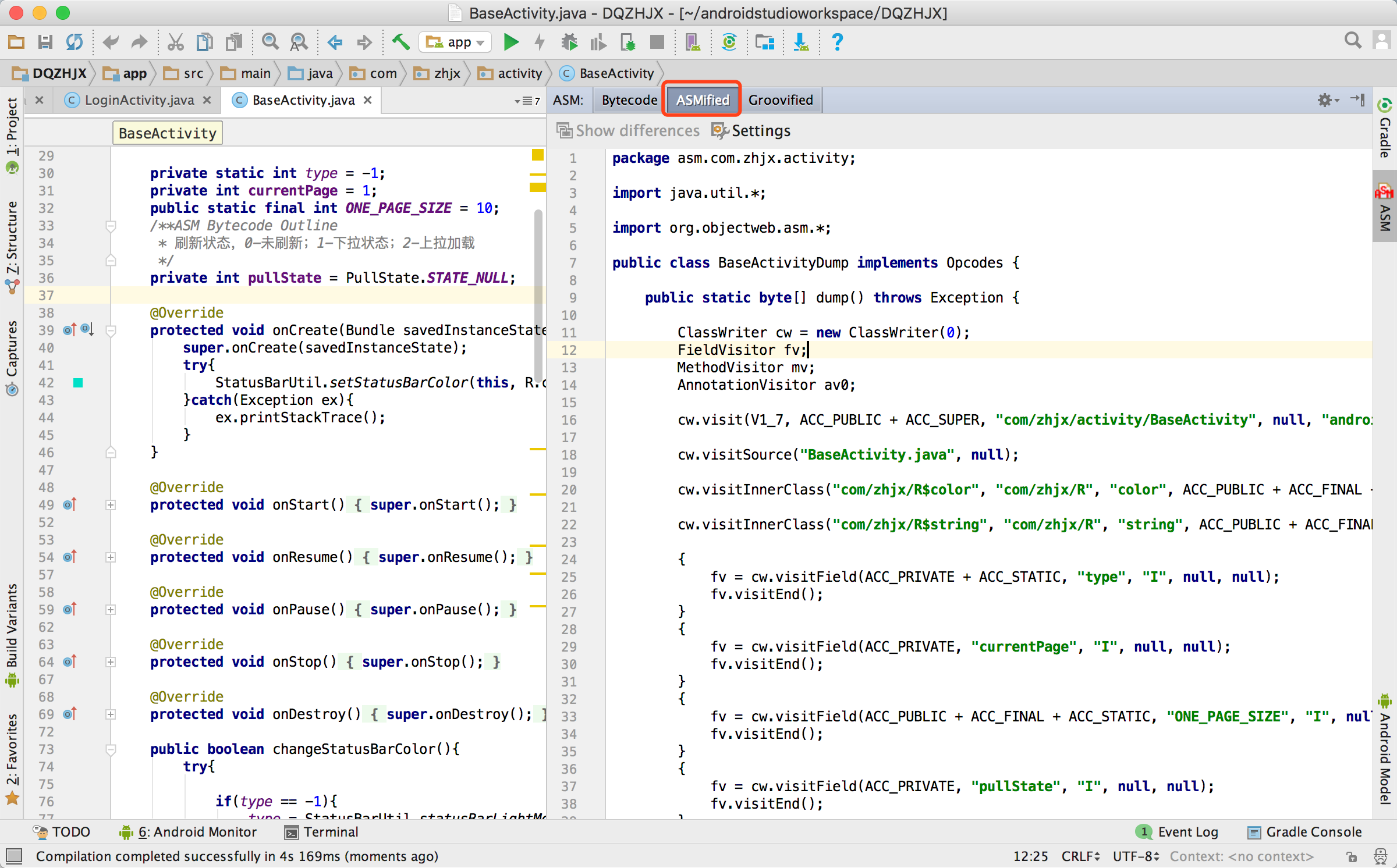Toggle the Build Variants tool window
The height and width of the screenshot is (868, 1397).
(12, 635)
